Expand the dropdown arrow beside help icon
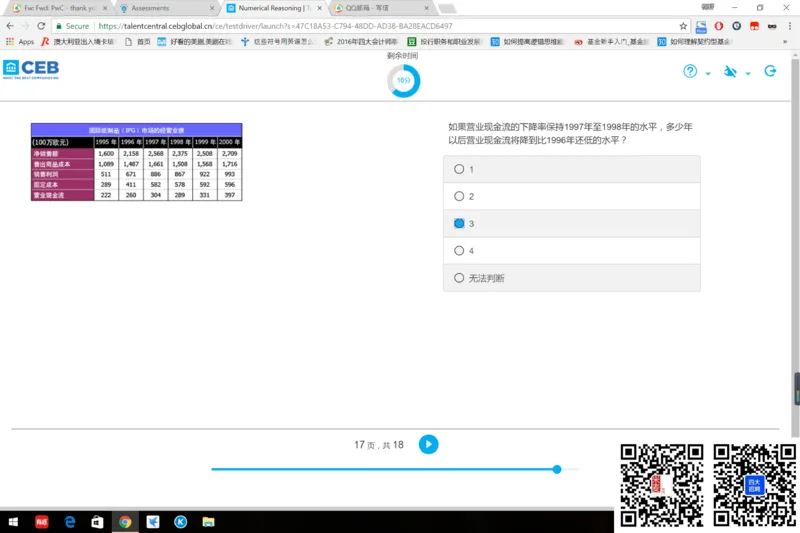 [708, 73]
